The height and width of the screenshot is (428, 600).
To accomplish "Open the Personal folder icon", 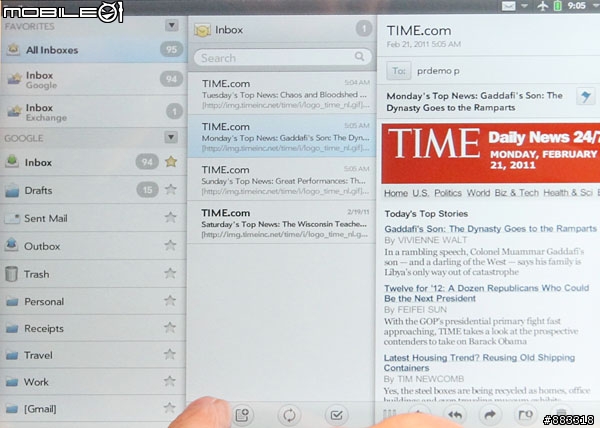I will [x=12, y=302].
